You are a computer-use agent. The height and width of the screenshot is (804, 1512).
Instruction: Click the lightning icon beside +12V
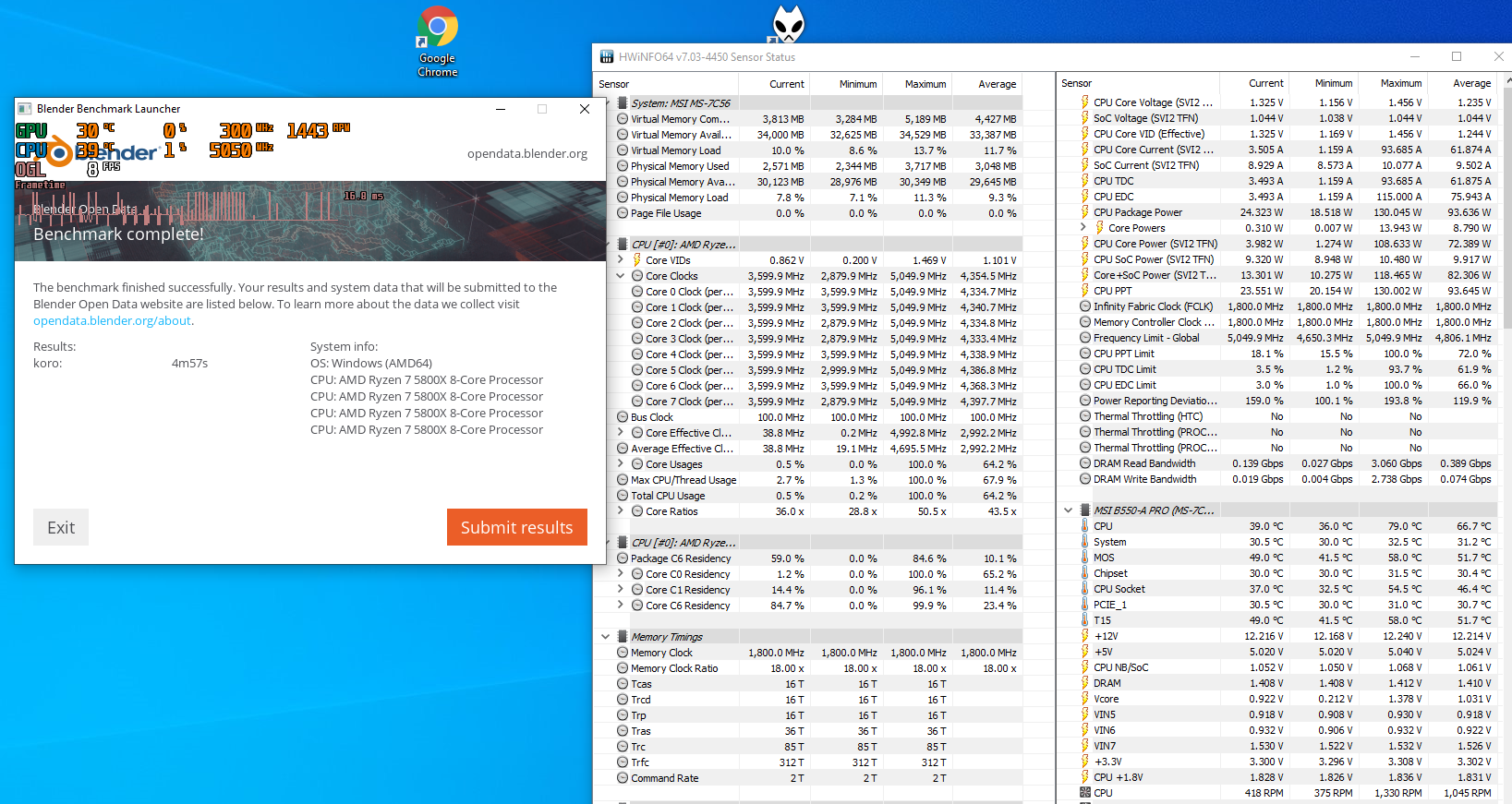coord(1085,636)
